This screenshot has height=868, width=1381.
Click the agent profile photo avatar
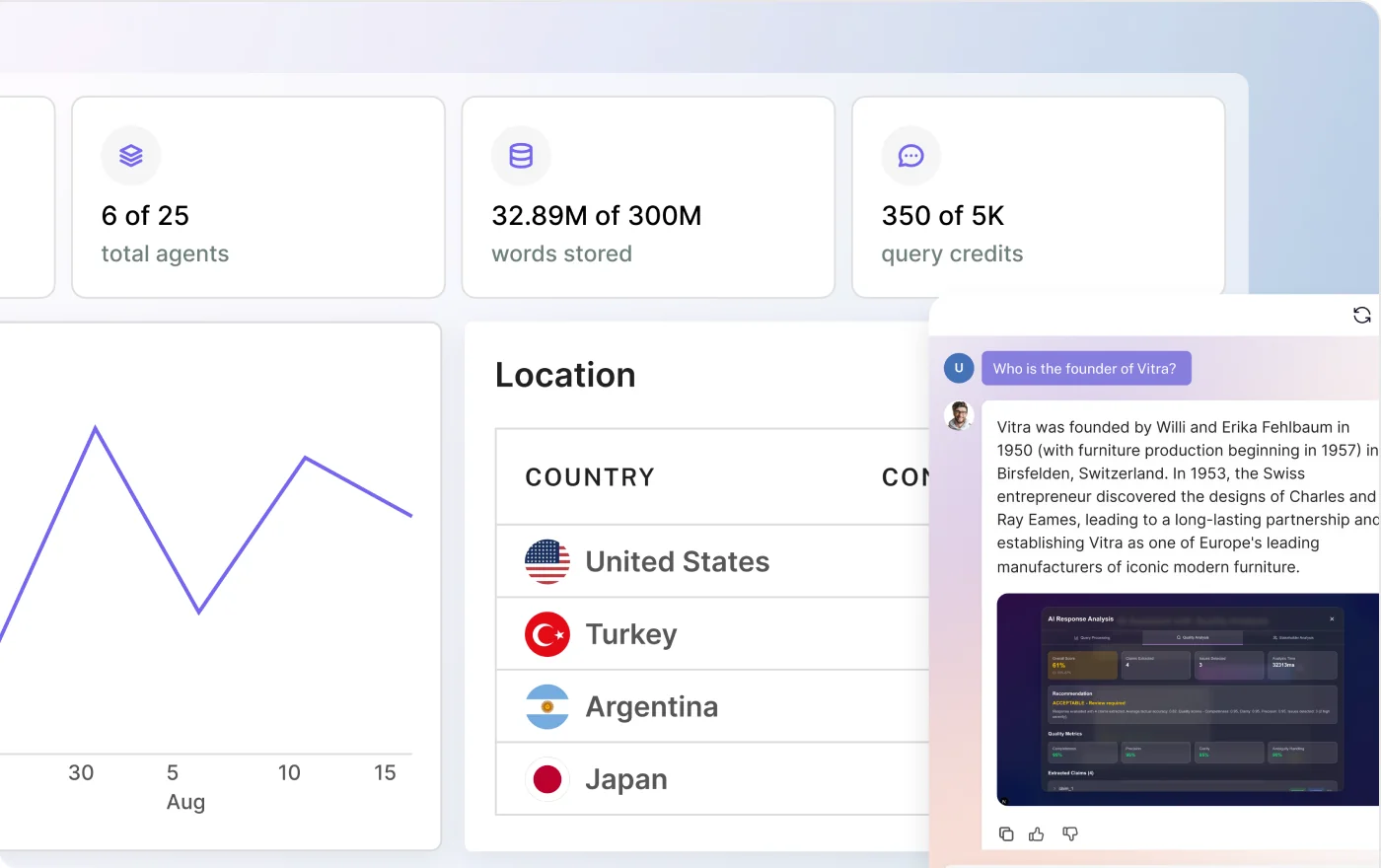coord(959,415)
